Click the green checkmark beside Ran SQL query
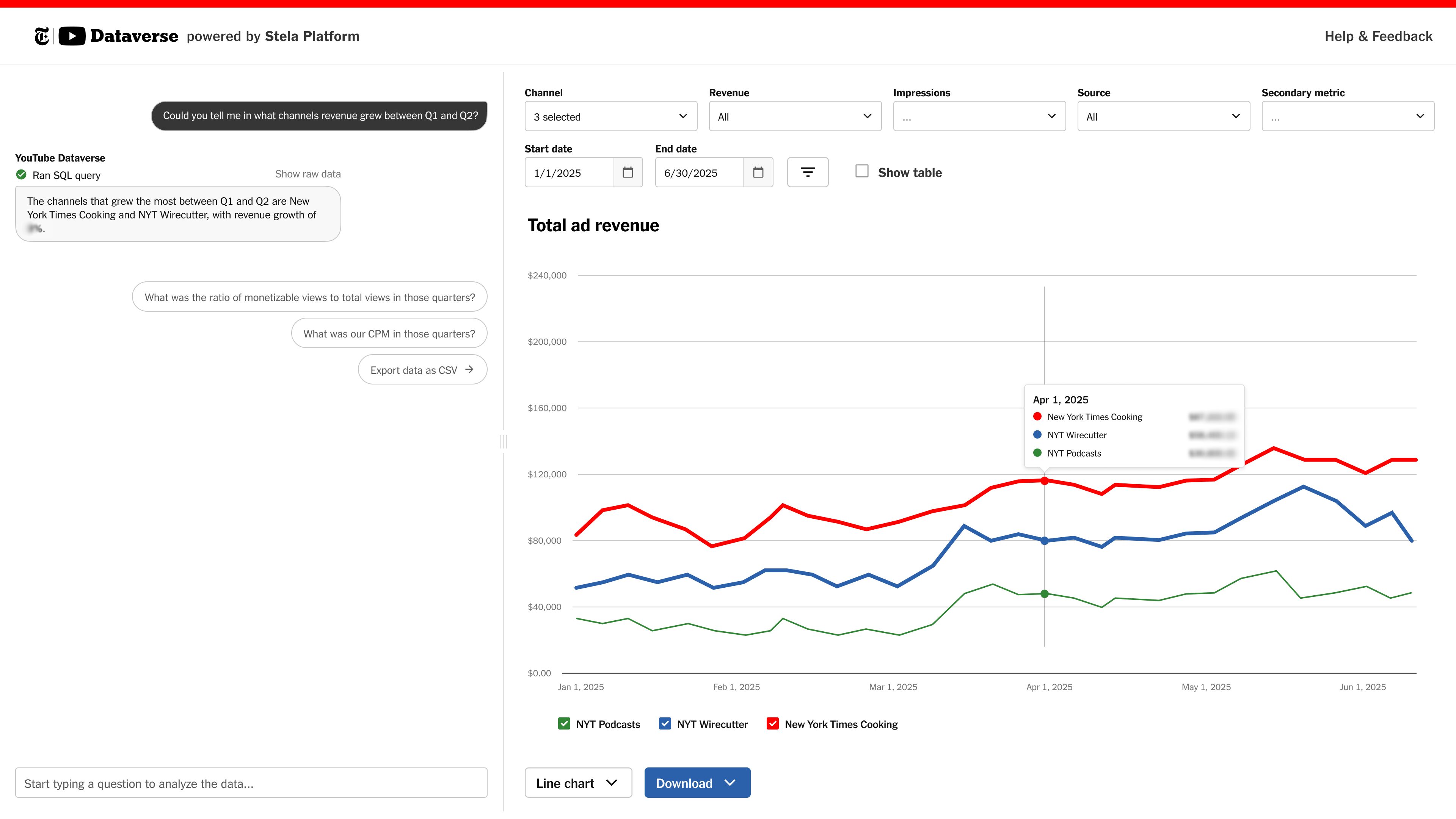Screen dimensions: 1456x819 point(22,175)
